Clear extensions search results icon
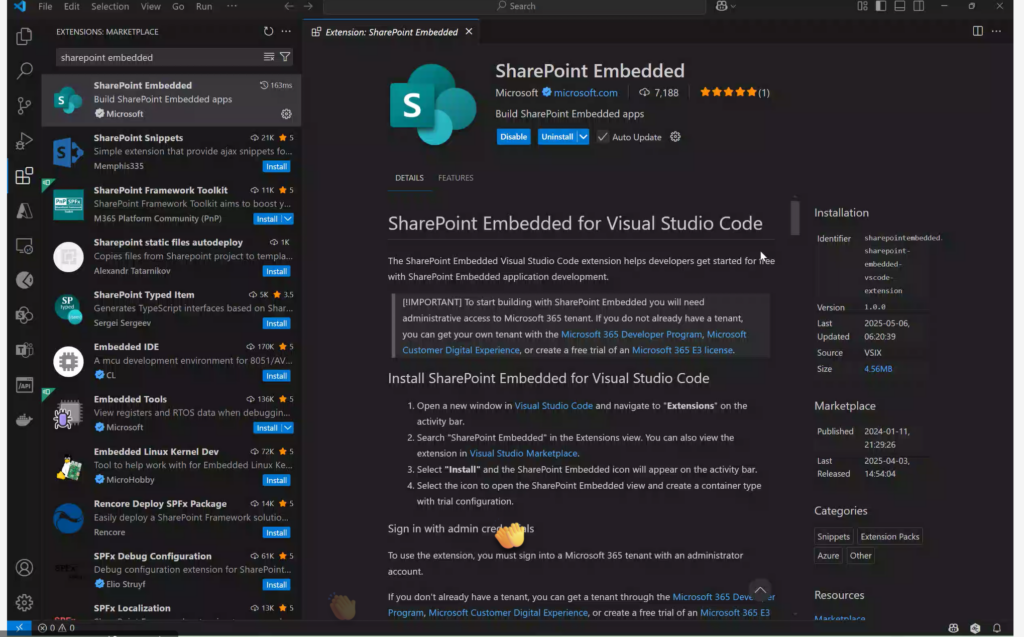 pos(268,57)
